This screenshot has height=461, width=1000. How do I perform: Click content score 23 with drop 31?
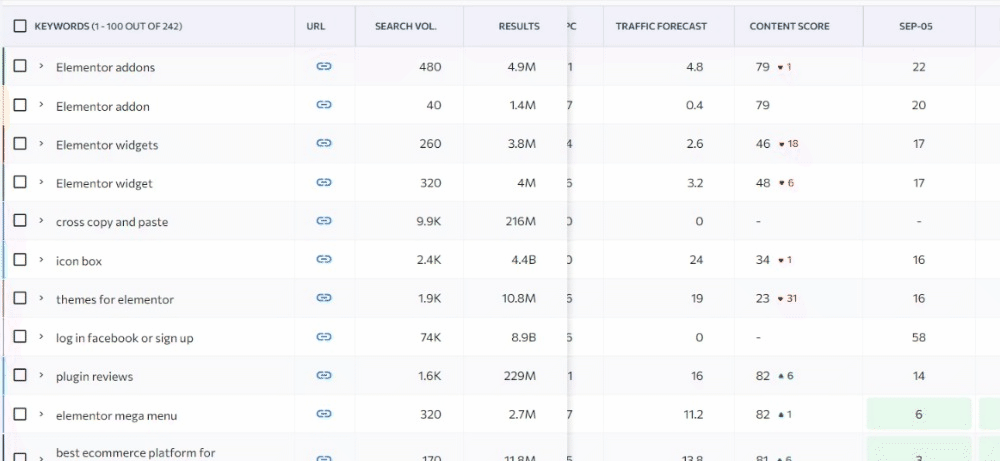[x=777, y=298]
